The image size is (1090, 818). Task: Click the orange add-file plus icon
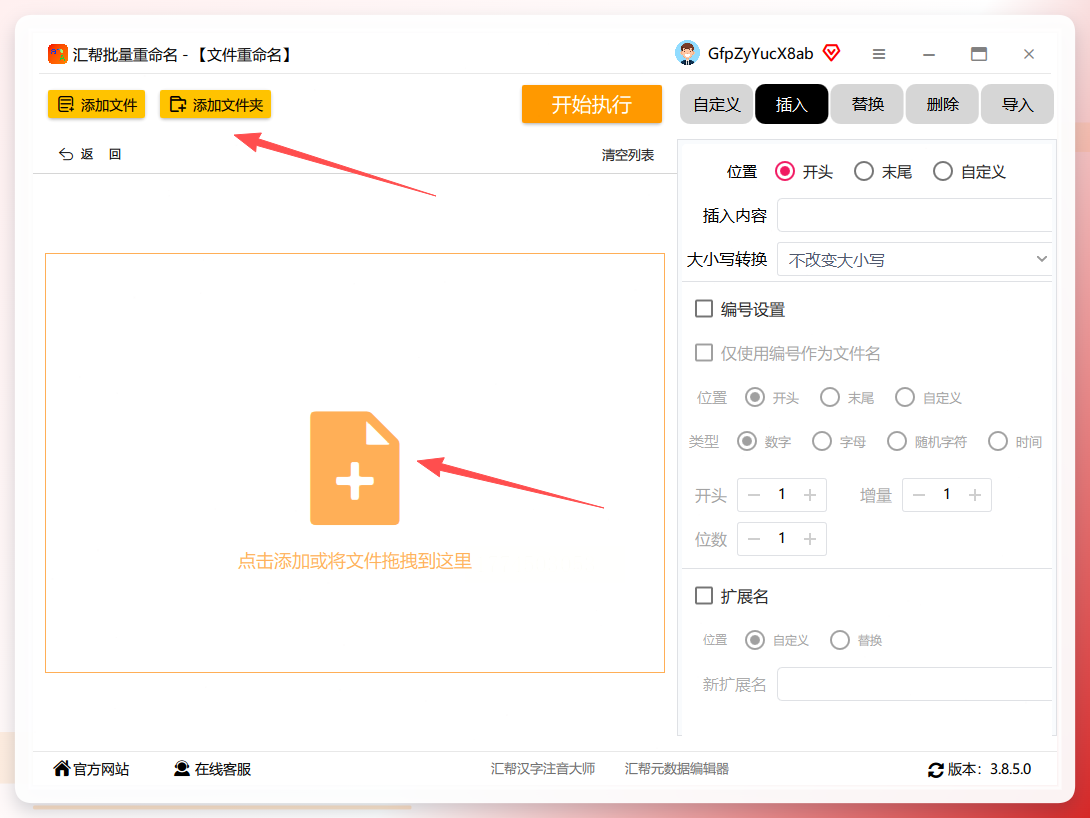tap(355, 468)
